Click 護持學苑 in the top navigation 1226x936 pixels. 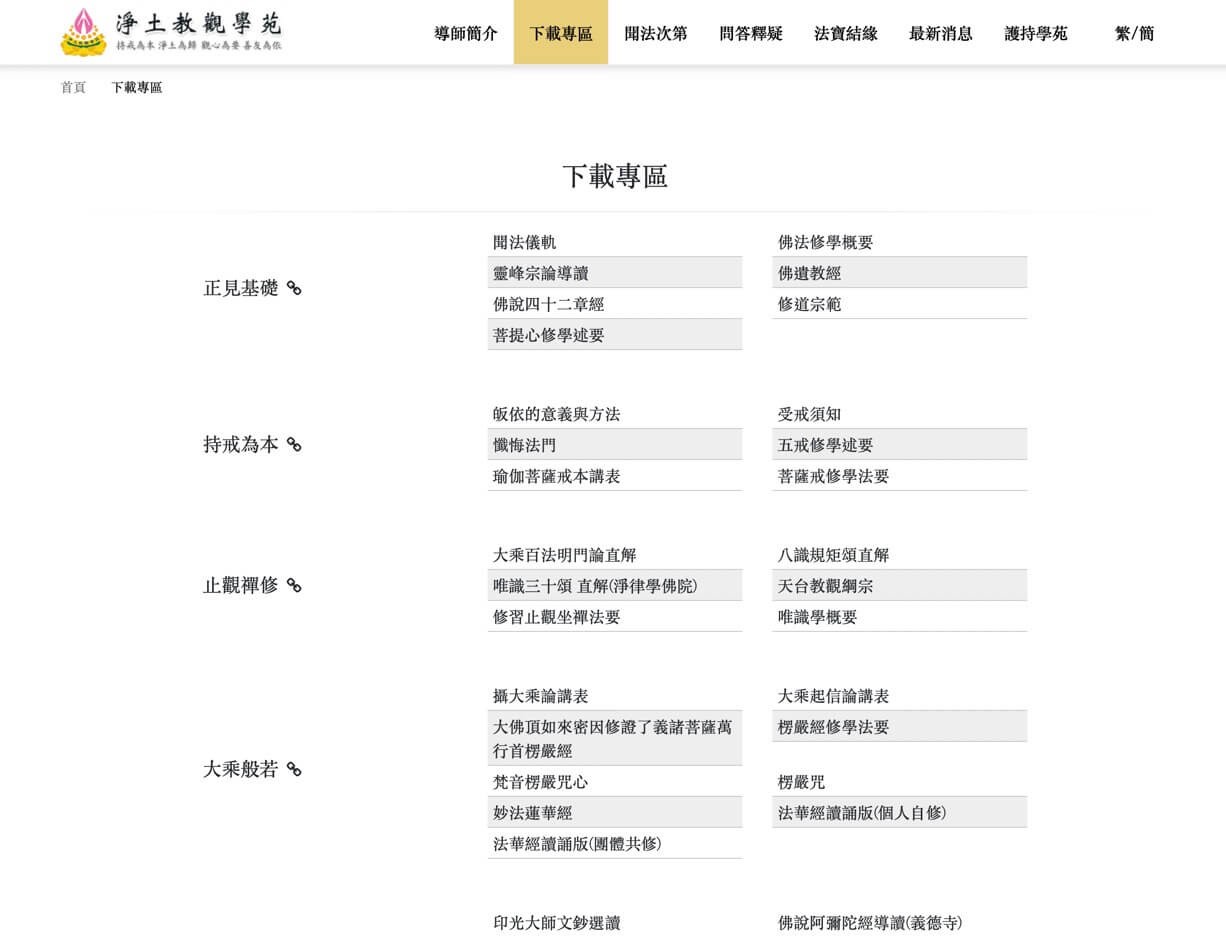click(x=1035, y=33)
